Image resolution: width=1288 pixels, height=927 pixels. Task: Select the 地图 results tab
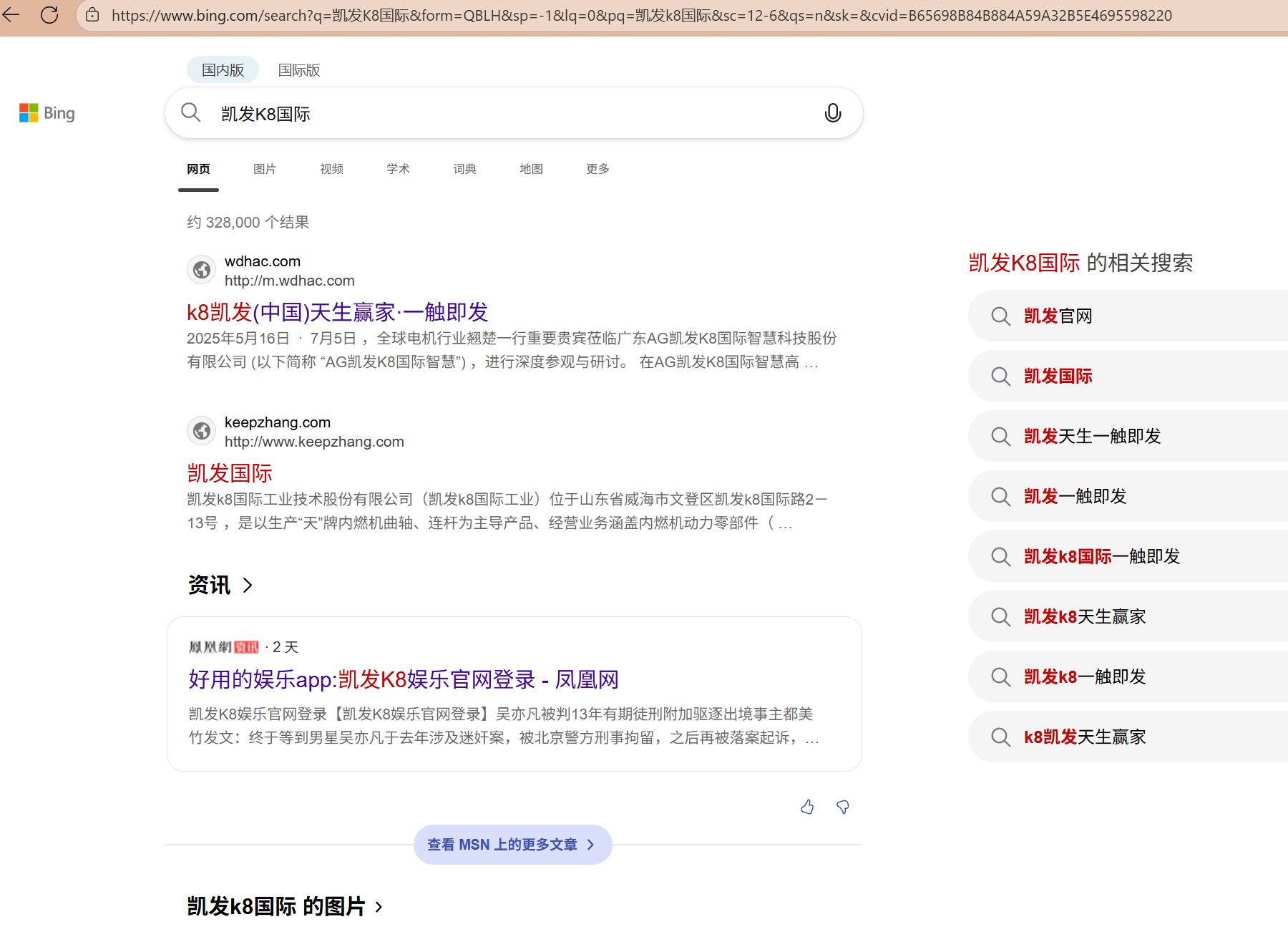[x=531, y=169]
